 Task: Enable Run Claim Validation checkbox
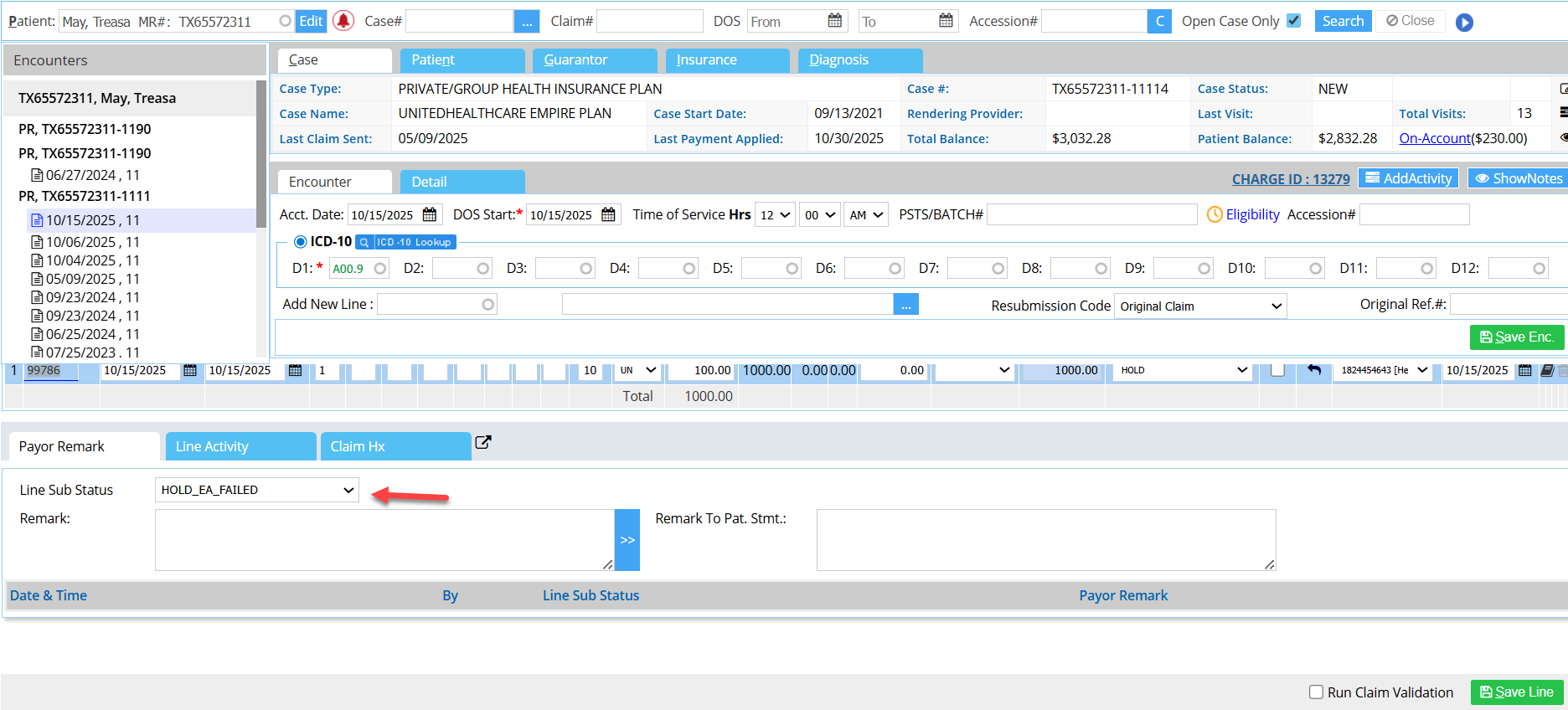pyautogui.click(x=1317, y=692)
